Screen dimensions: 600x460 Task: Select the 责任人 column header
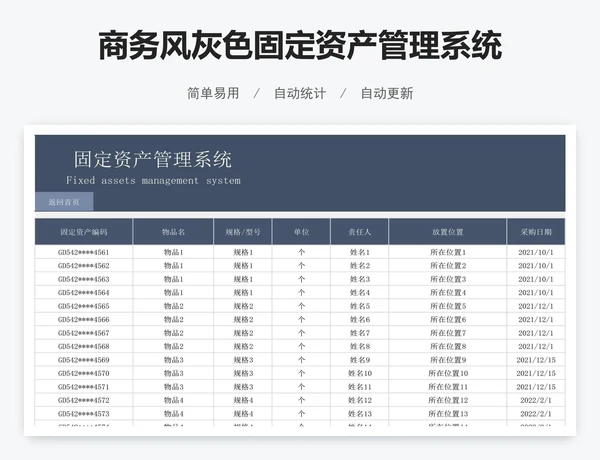click(x=360, y=232)
